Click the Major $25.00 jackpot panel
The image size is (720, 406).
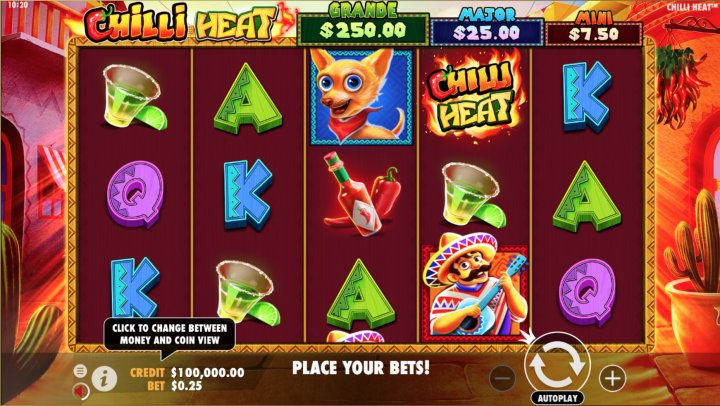(x=486, y=27)
